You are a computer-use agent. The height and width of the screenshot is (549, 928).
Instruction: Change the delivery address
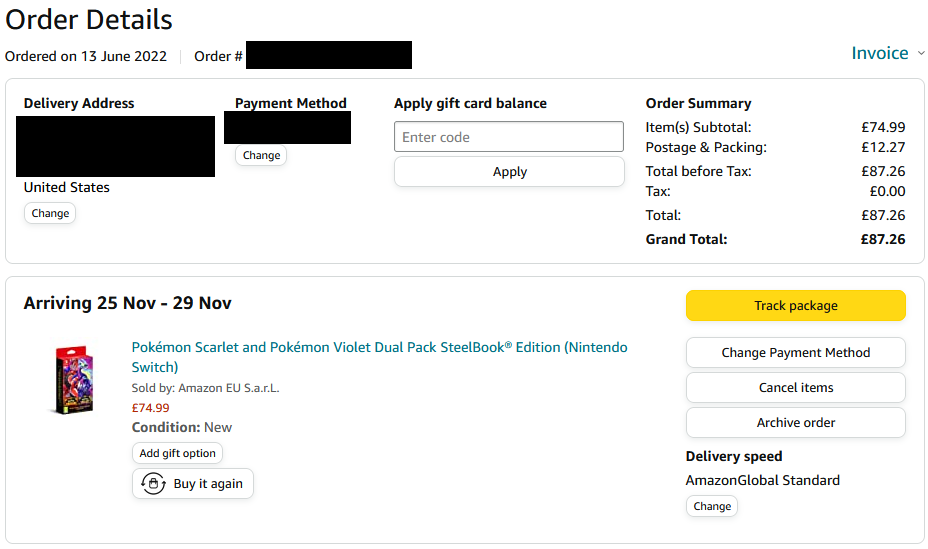[x=50, y=213]
